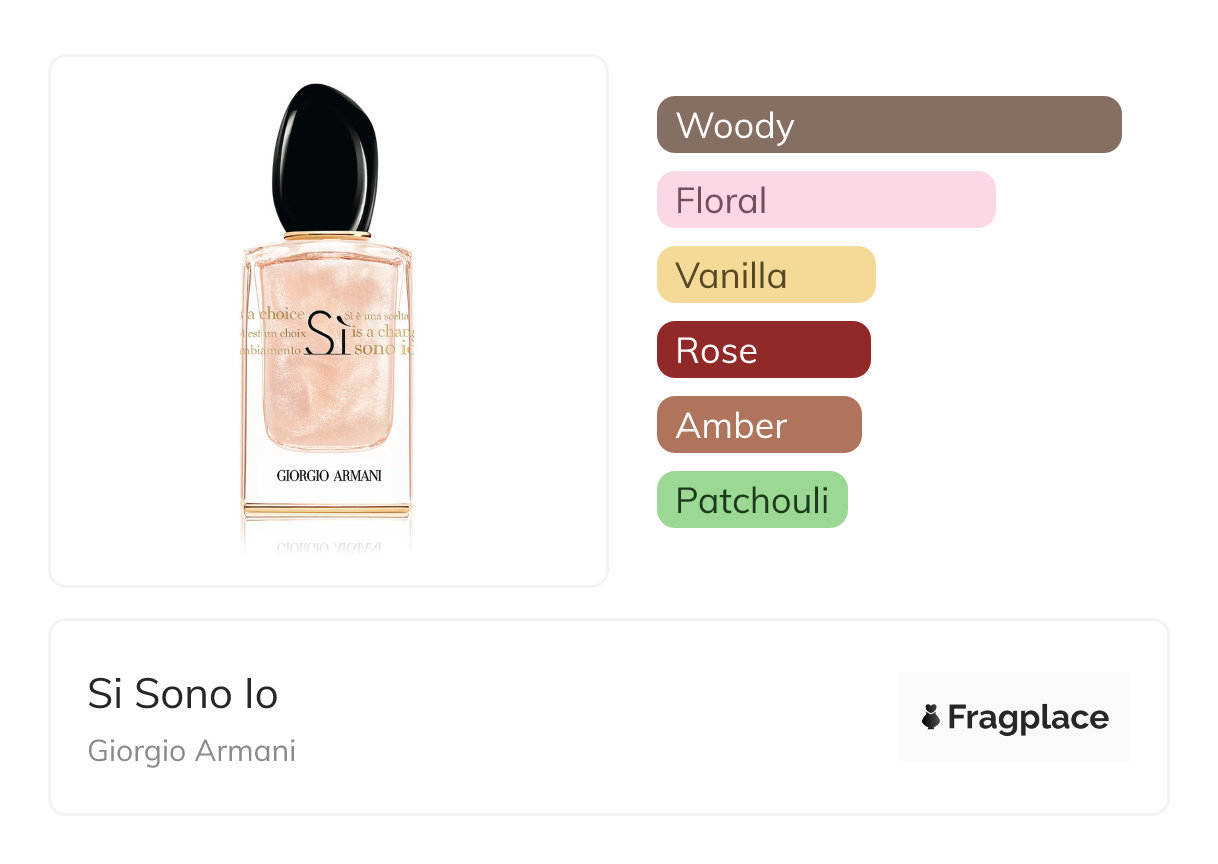This screenshot has width=1218, height=864.
Task: Click the Fragplace wordmark text
Action: (1027, 717)
